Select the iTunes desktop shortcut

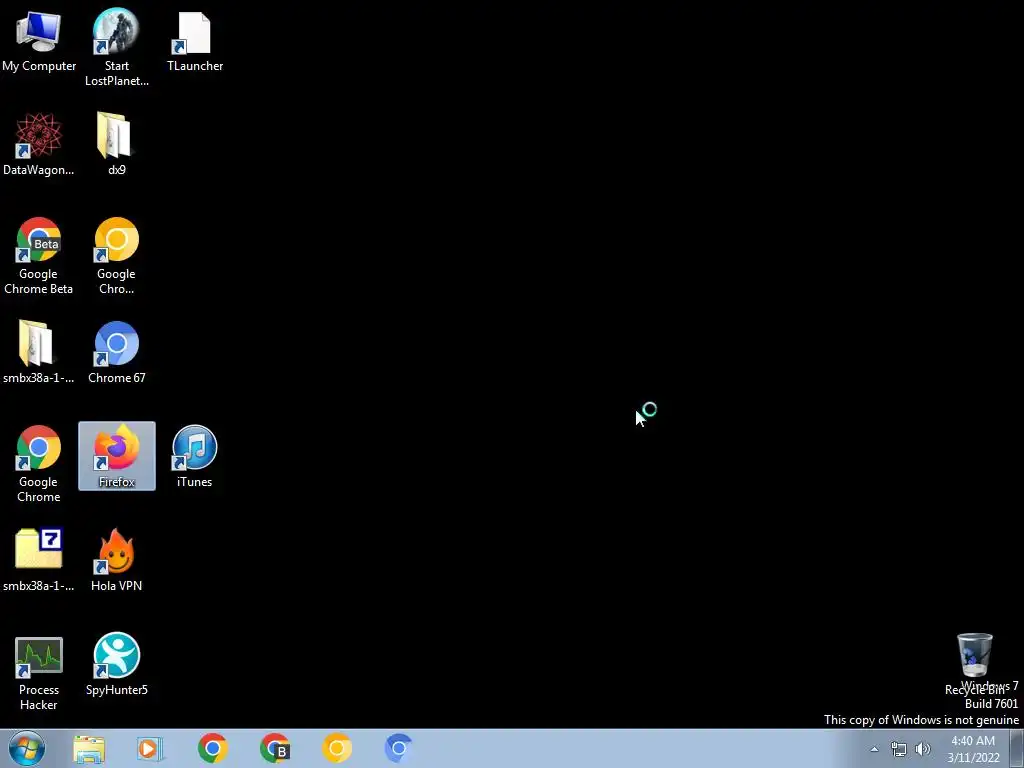tap(195, 456)
